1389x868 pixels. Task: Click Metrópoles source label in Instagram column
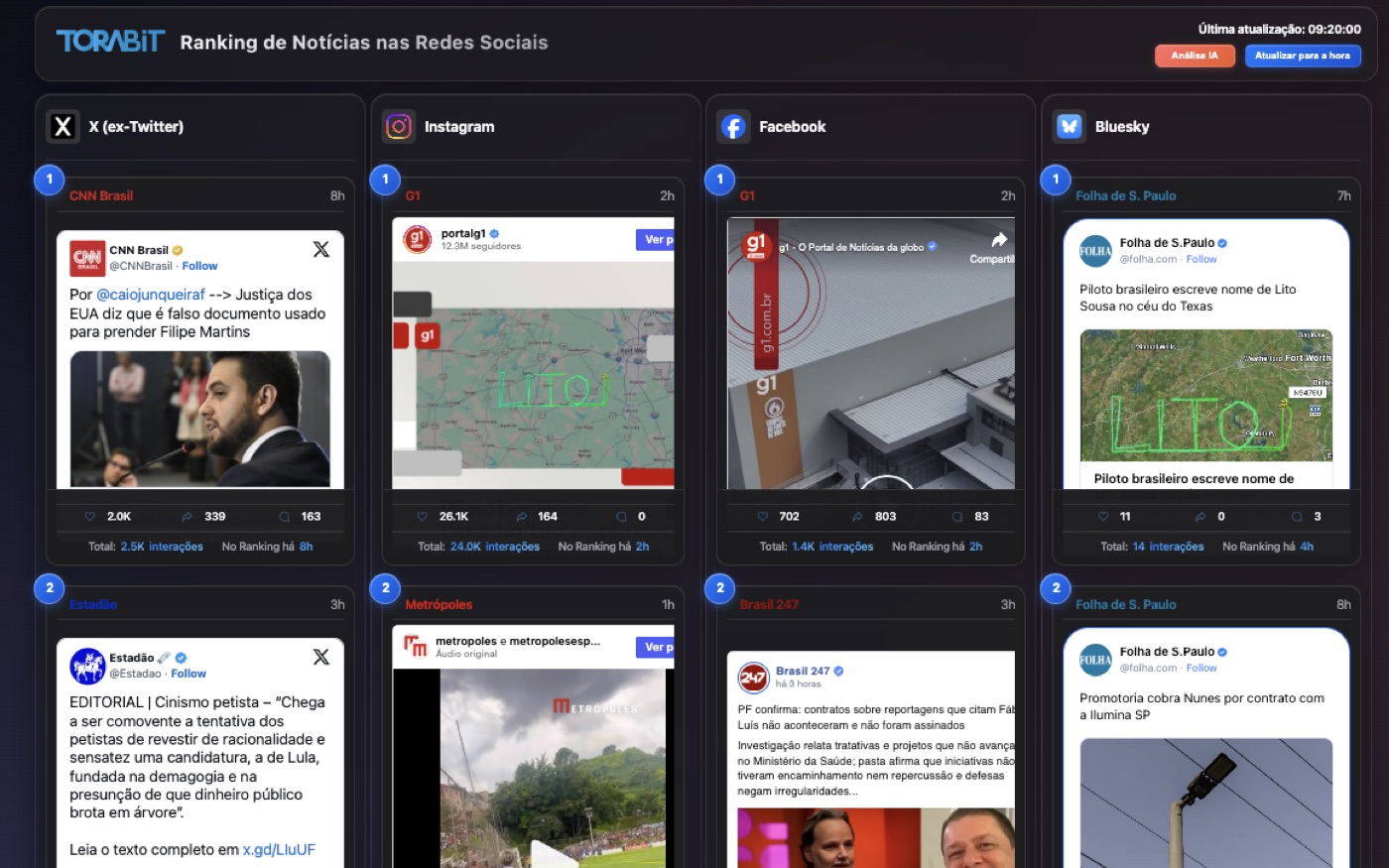point(439,604)
